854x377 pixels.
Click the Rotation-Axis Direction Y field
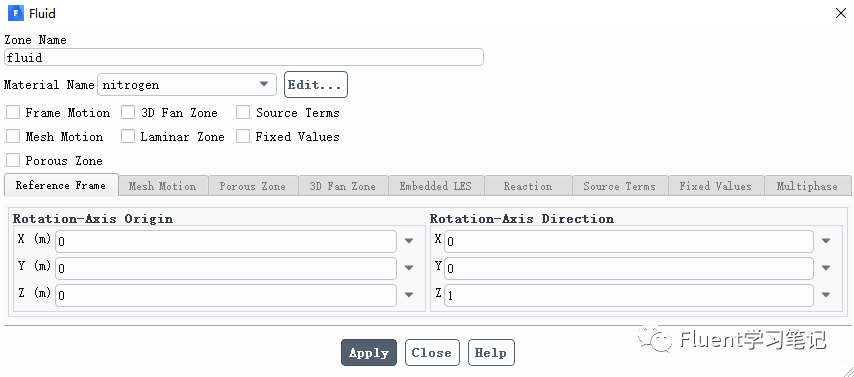coord(629,268)
